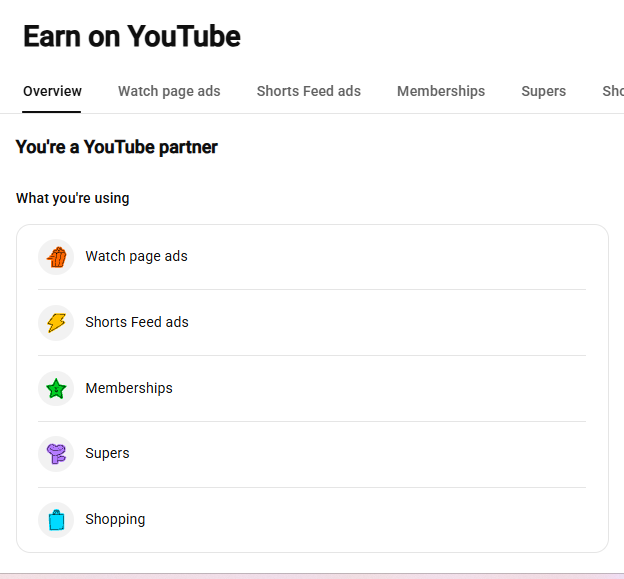Select the Supers tab

point(544,91)
